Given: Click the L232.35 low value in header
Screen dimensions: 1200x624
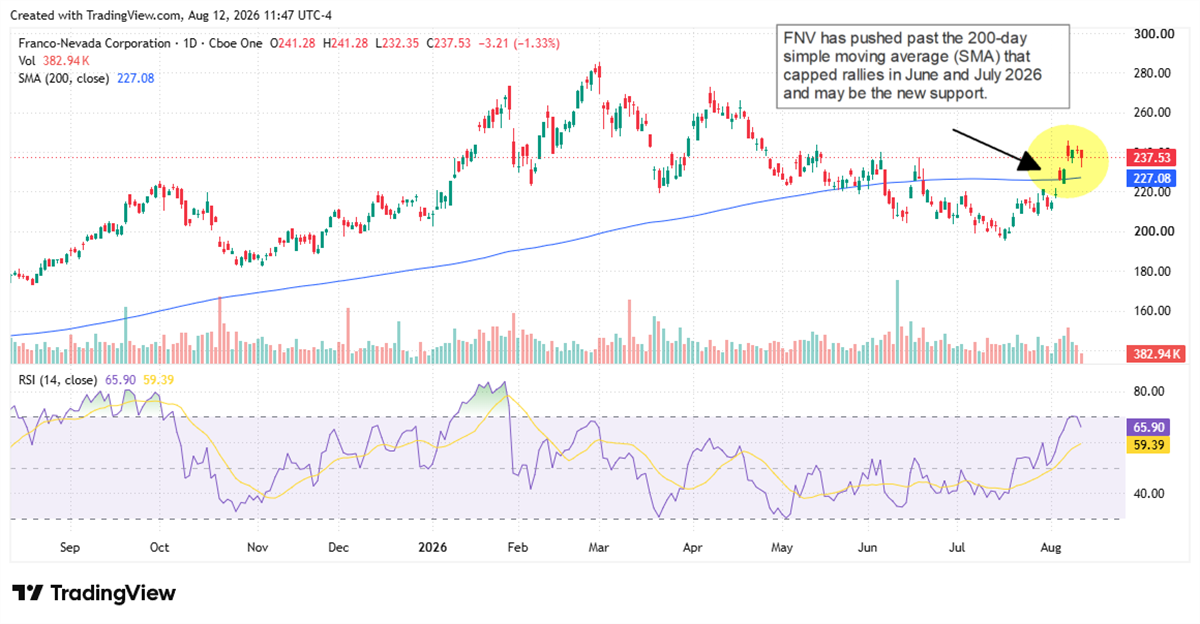Looking at the screenshot, I should (x=395, y=42).
